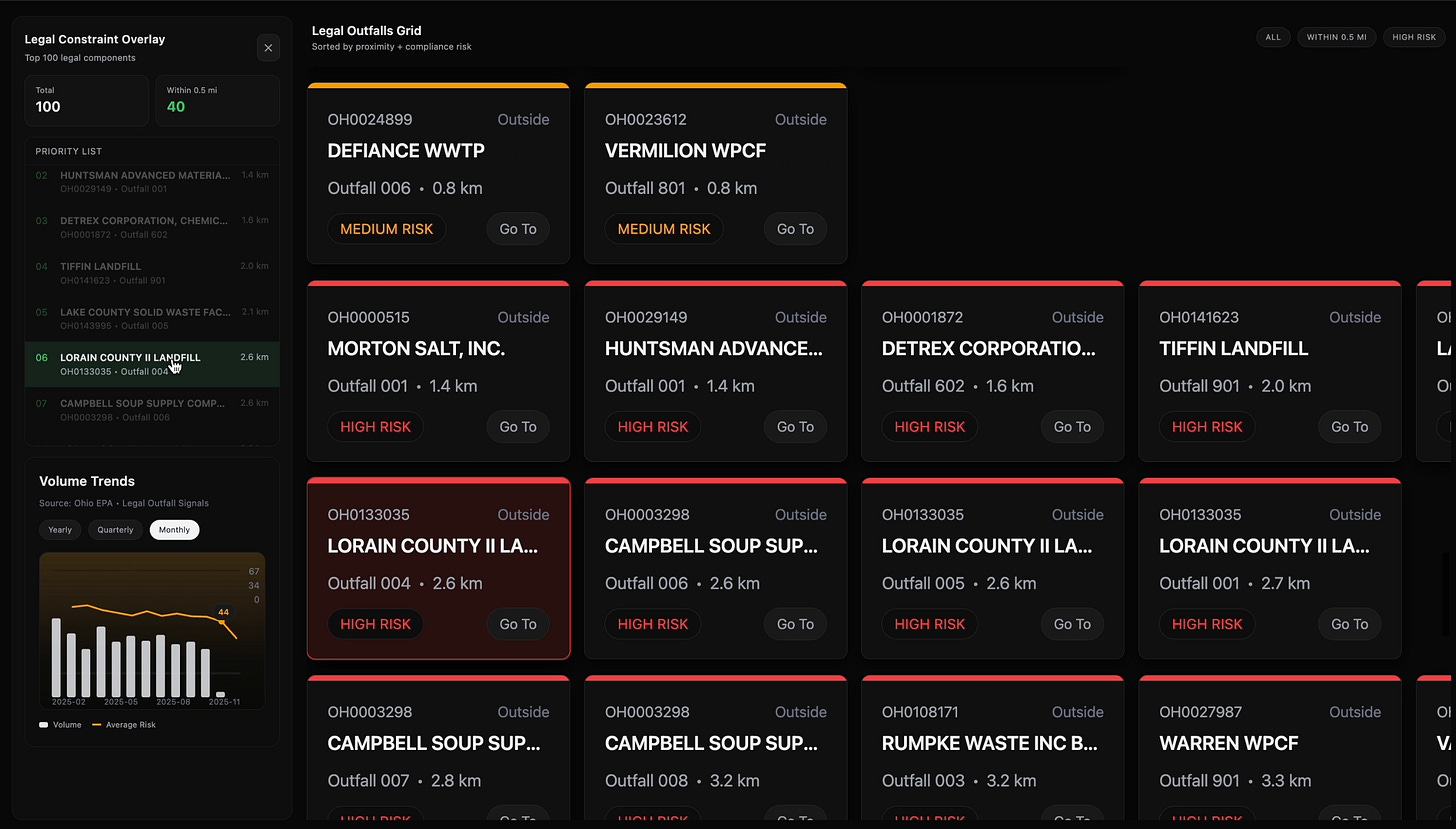This screenshot has height=829, width=1456.
Task: Select Huntsman Advanced Materials list item
Action: 152,181
